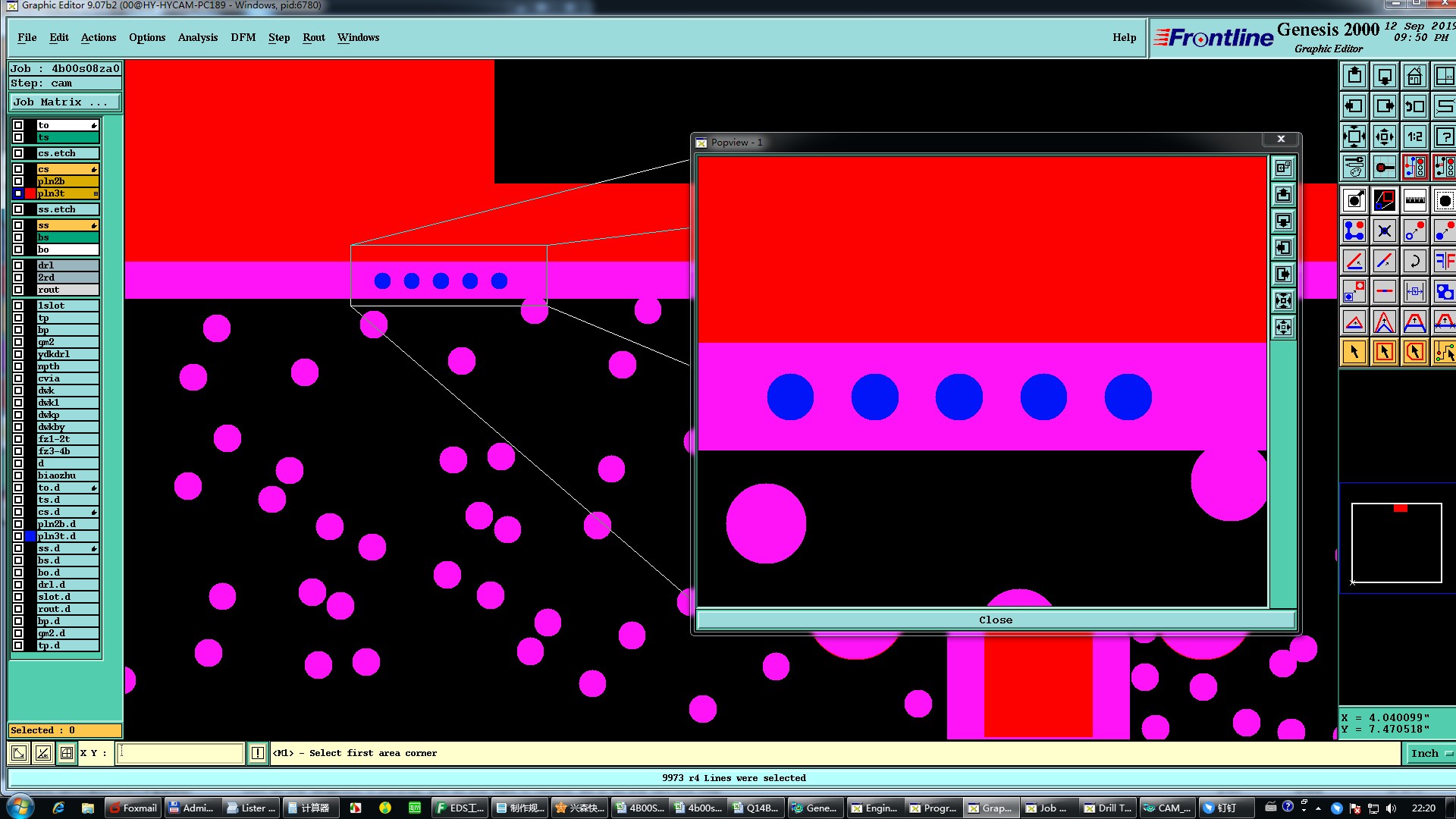Open the Analysis menu
The image size is (1456, 819).
(197, 37)
